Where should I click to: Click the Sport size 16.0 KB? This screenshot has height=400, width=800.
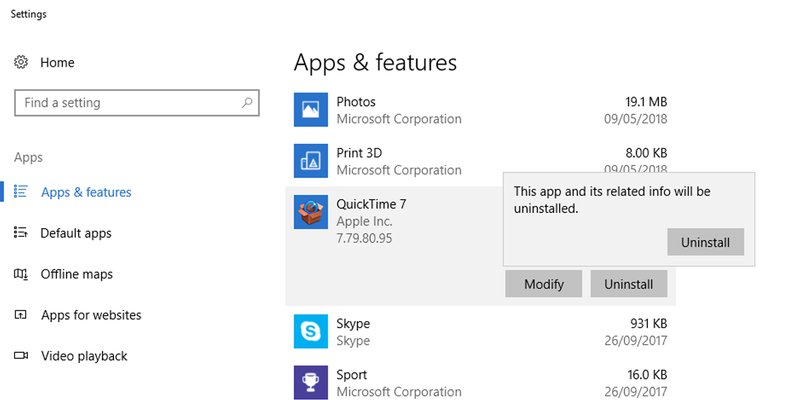point(647,375)
